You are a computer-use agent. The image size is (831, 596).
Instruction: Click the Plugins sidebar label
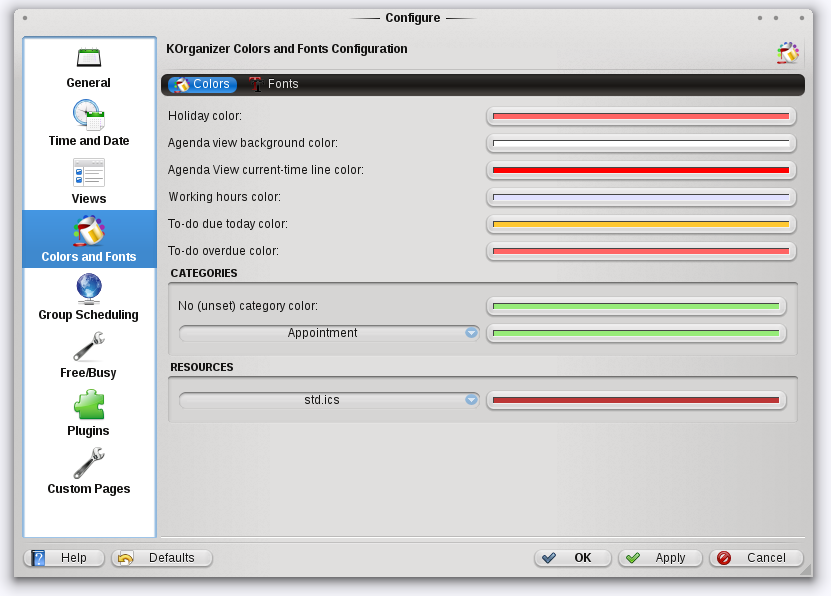[89, 431]
